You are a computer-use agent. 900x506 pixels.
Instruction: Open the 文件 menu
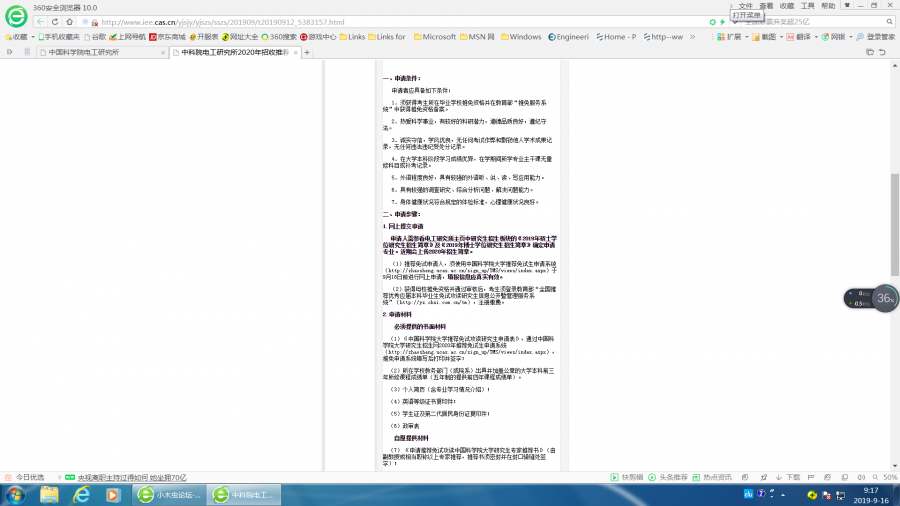(x=745, y=6)
